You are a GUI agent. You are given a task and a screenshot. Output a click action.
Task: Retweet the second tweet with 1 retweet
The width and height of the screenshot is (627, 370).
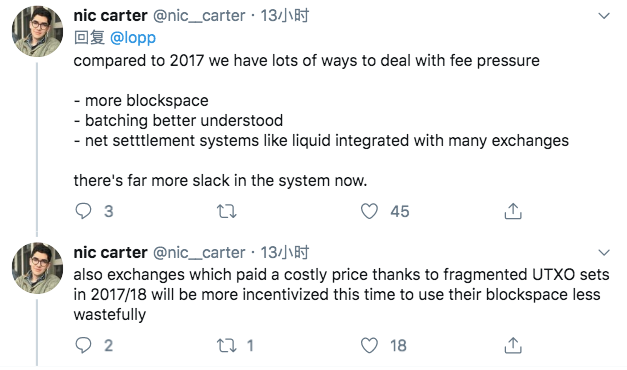[226, 345]
